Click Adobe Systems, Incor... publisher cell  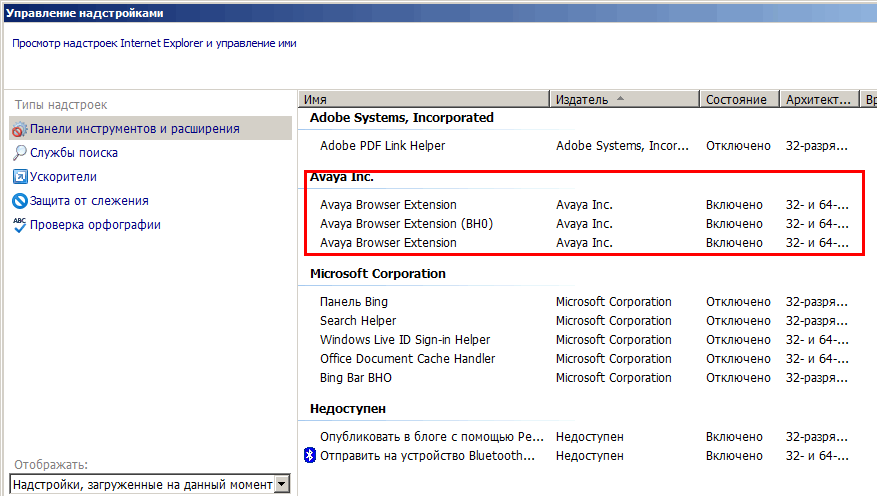coord(623,146)
